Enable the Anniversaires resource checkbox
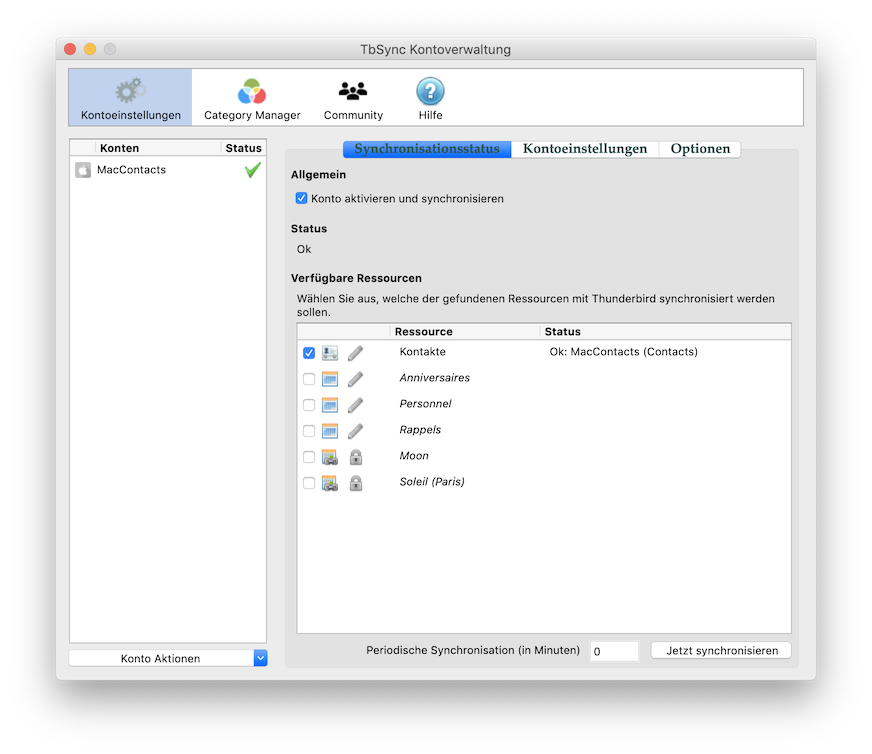This screenshot has width=872, height=754. coord(309,379)
